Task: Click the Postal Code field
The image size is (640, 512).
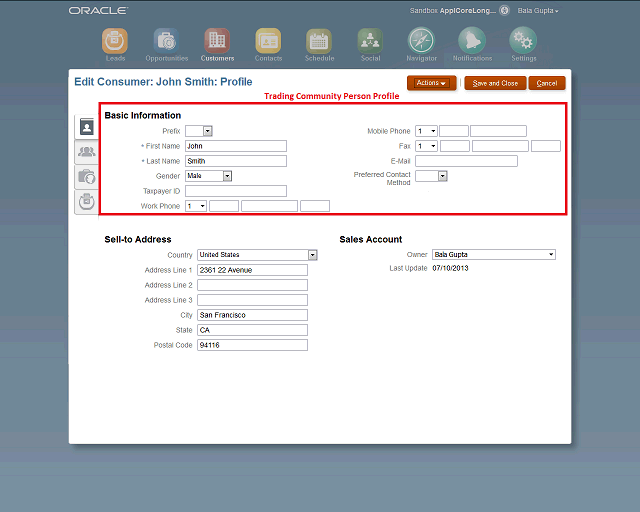Action: (x=252, y=345)
